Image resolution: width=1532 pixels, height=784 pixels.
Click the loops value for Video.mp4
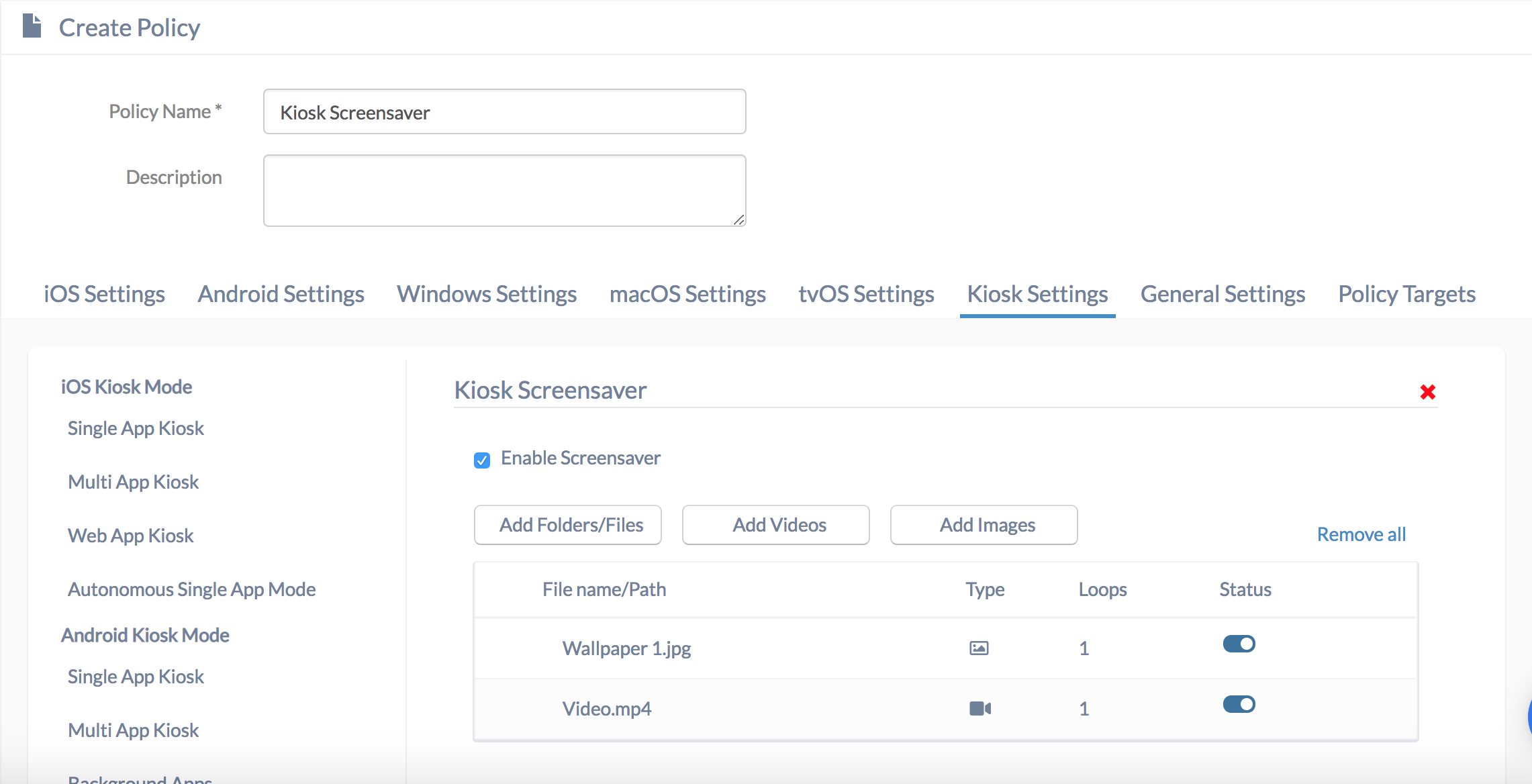click(1084, 709)
